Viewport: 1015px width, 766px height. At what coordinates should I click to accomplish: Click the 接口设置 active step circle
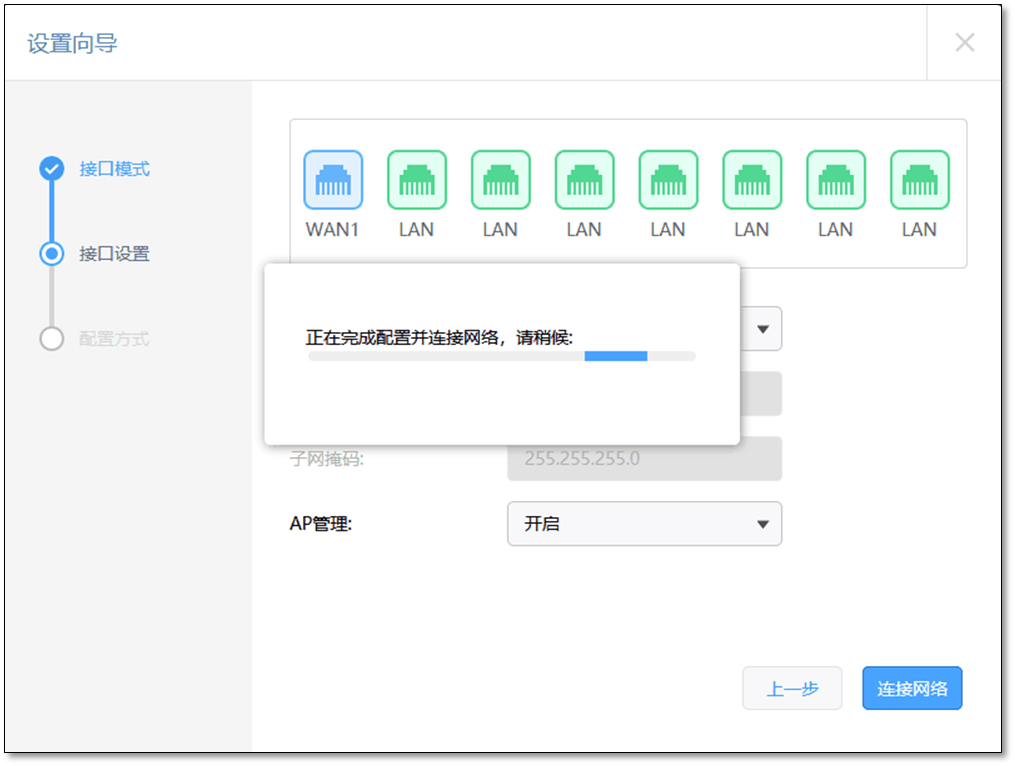coord(52,254)
